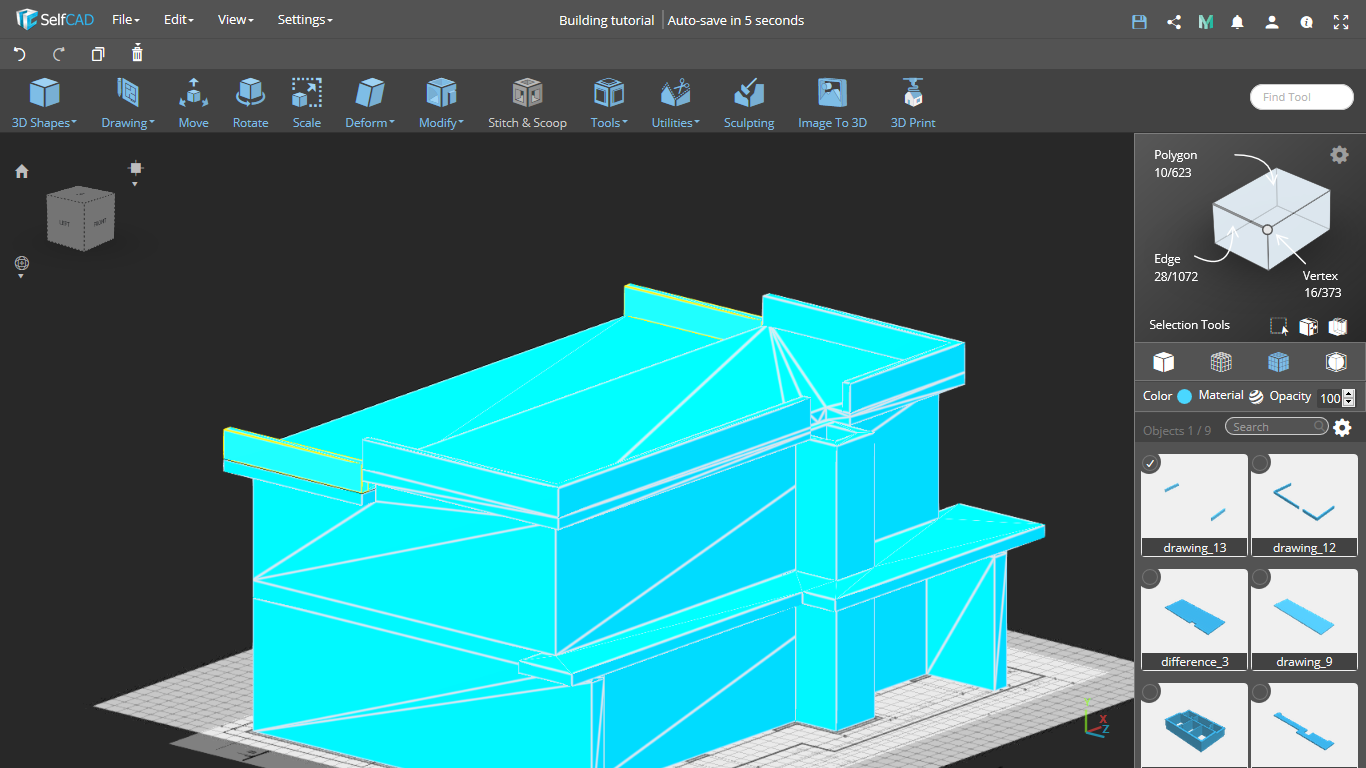Toggle the second Selection Tools cube icon

coord(1308,326)
